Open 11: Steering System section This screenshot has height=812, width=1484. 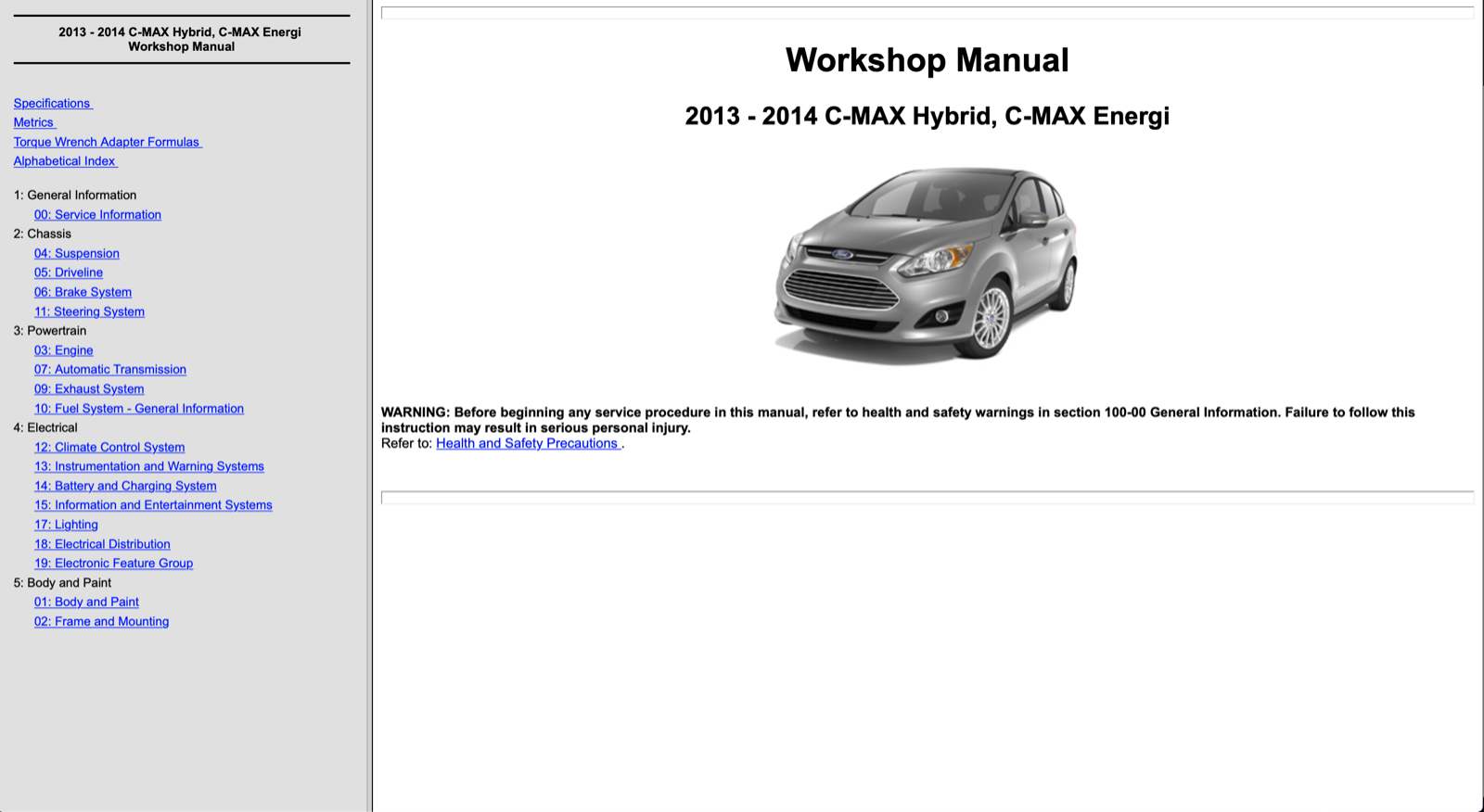click(89, 311)
